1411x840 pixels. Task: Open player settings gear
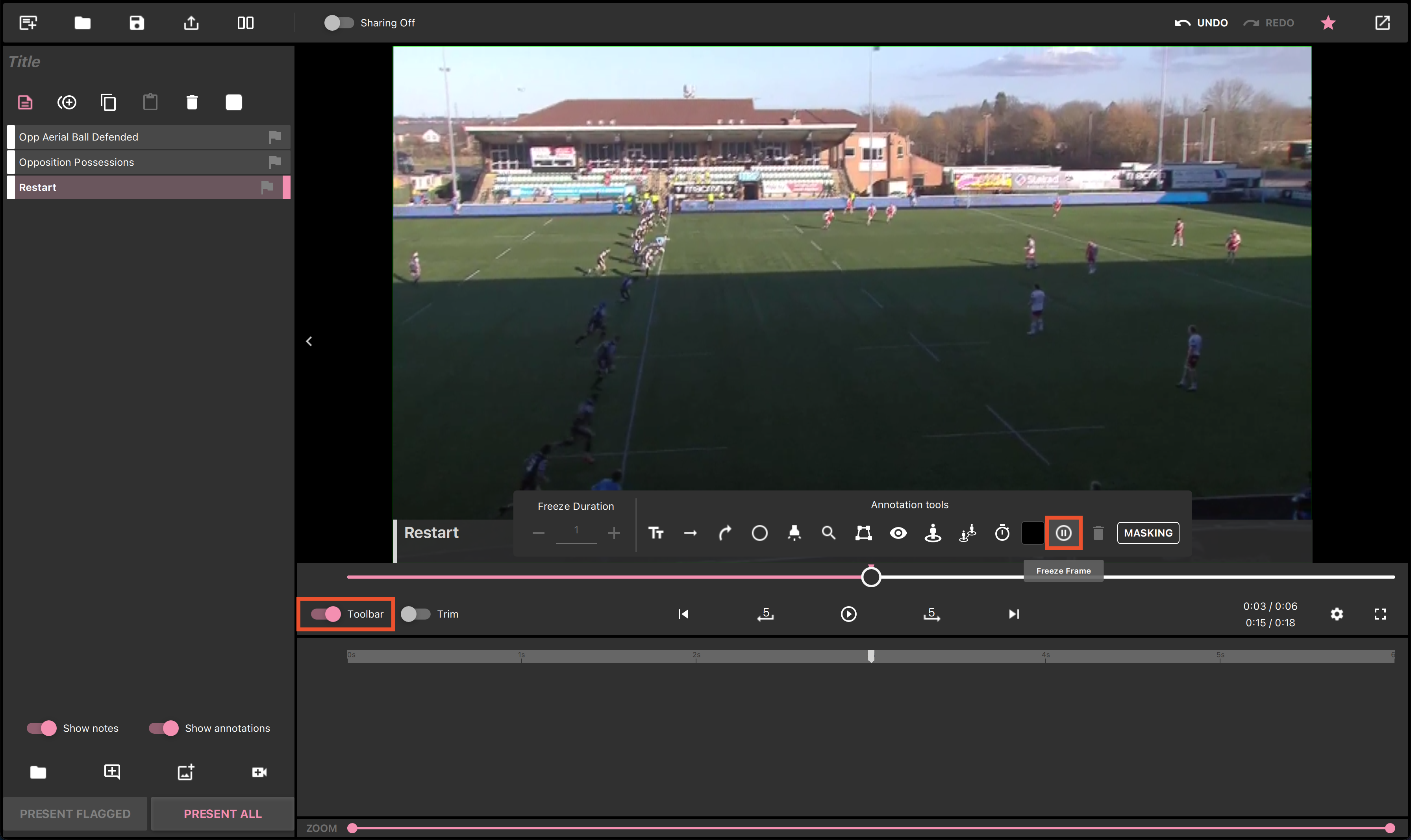click(1337, 614)
